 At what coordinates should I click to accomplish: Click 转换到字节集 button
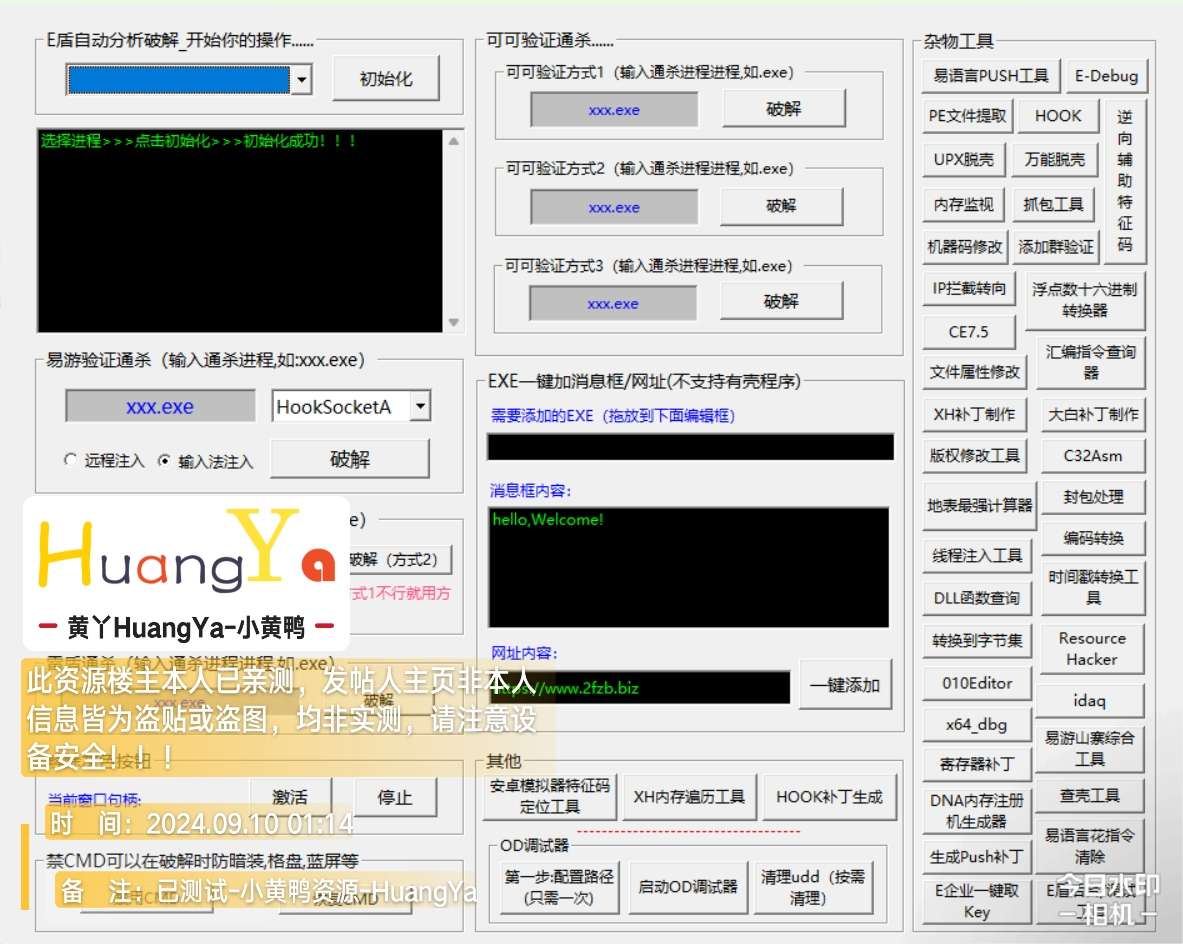[977, 641]
